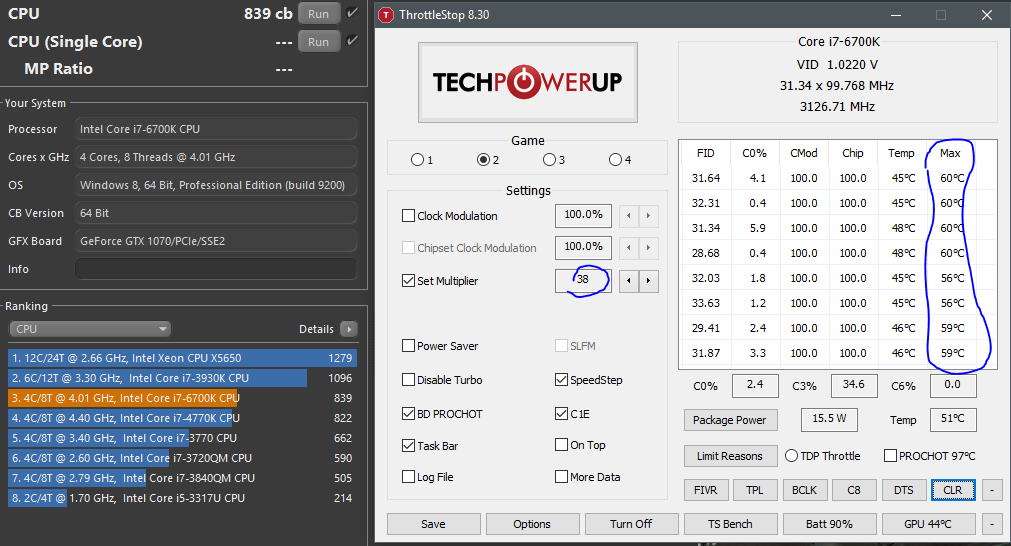This screenshot has width=1011, height=546.
Task: Open the CPU ranking dropdown
Action: point(90,329)
